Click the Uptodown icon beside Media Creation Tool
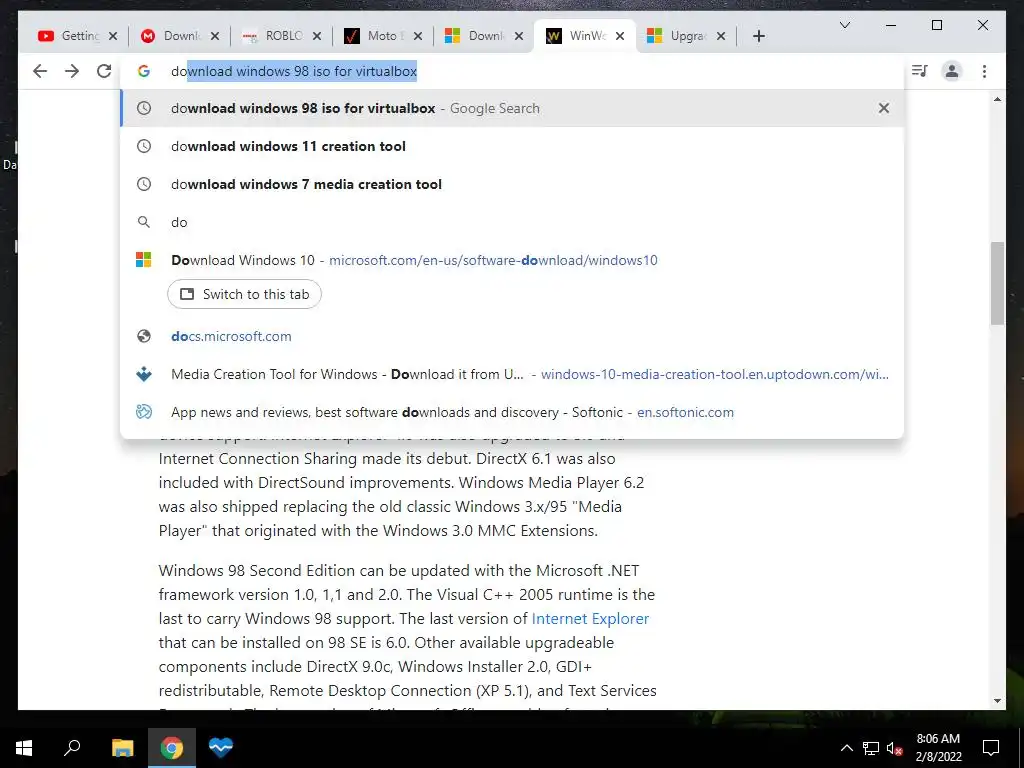The height and width of the screenshot is (768, 1024). click(x=144, y=374)
